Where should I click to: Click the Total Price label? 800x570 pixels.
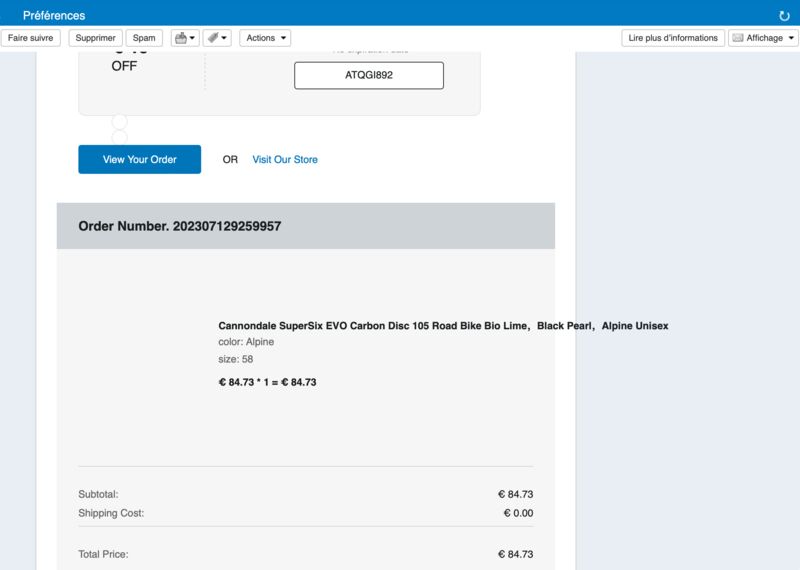[x=103, y=554]
